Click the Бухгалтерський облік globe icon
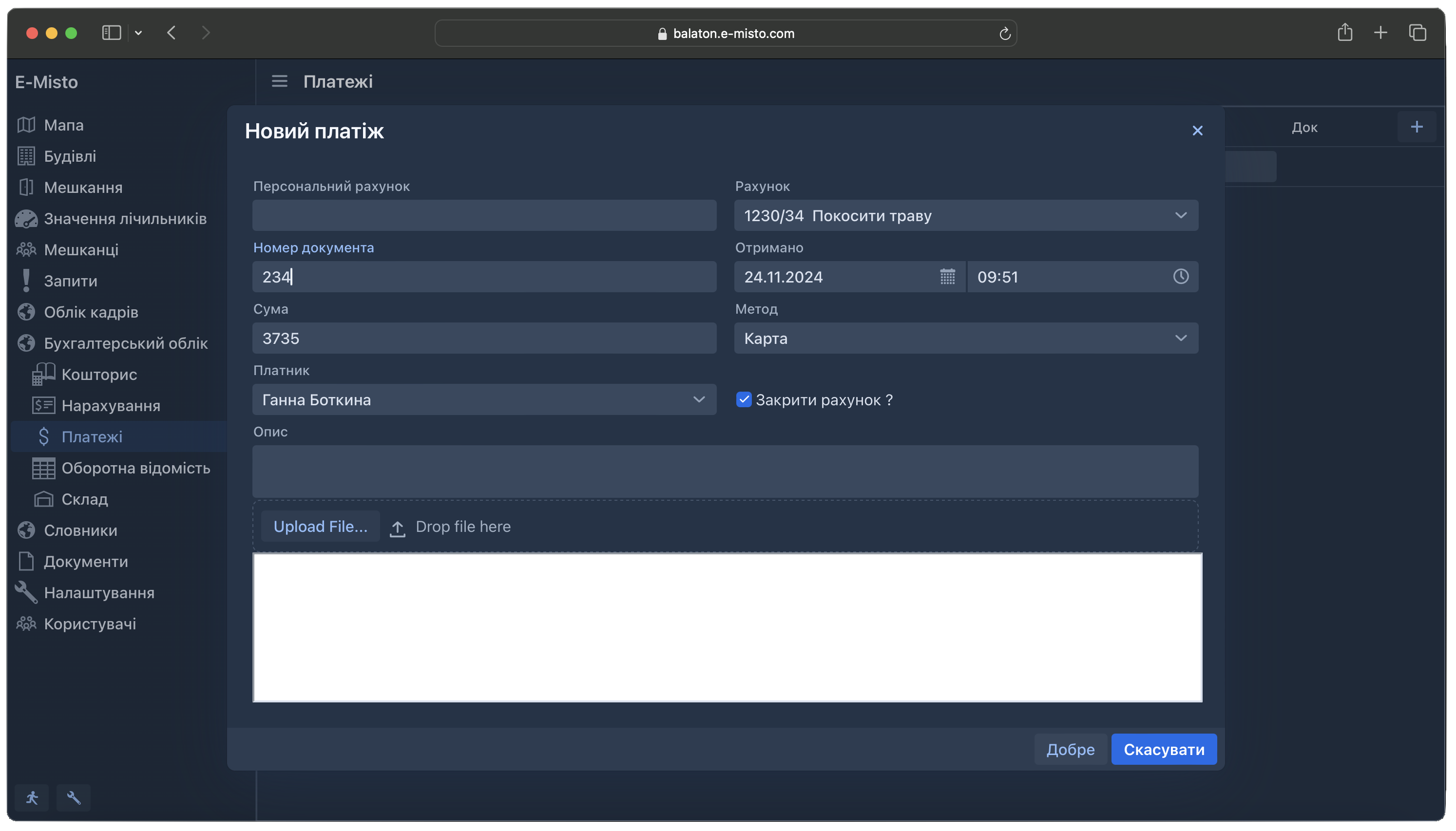Image resolution: width=1456 pixels, height=831 pixels. 26,343
